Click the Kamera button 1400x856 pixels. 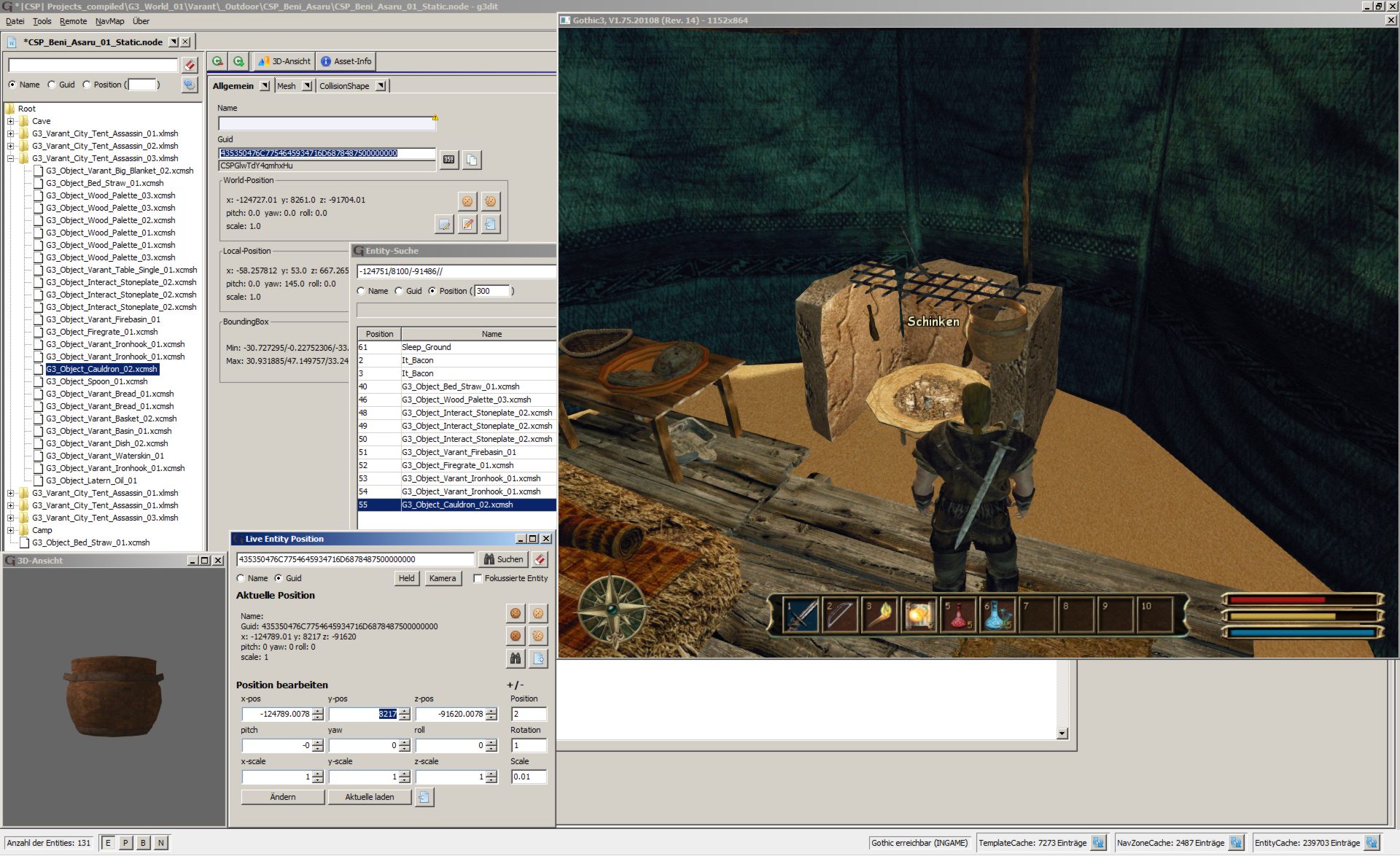(443, 578)
